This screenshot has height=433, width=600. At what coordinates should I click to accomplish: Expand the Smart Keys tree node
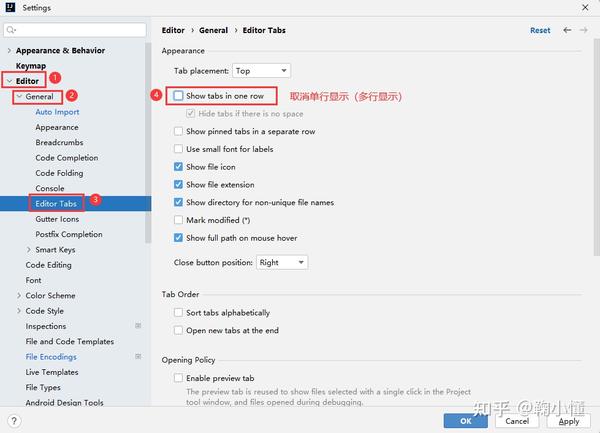coord(29,249)
